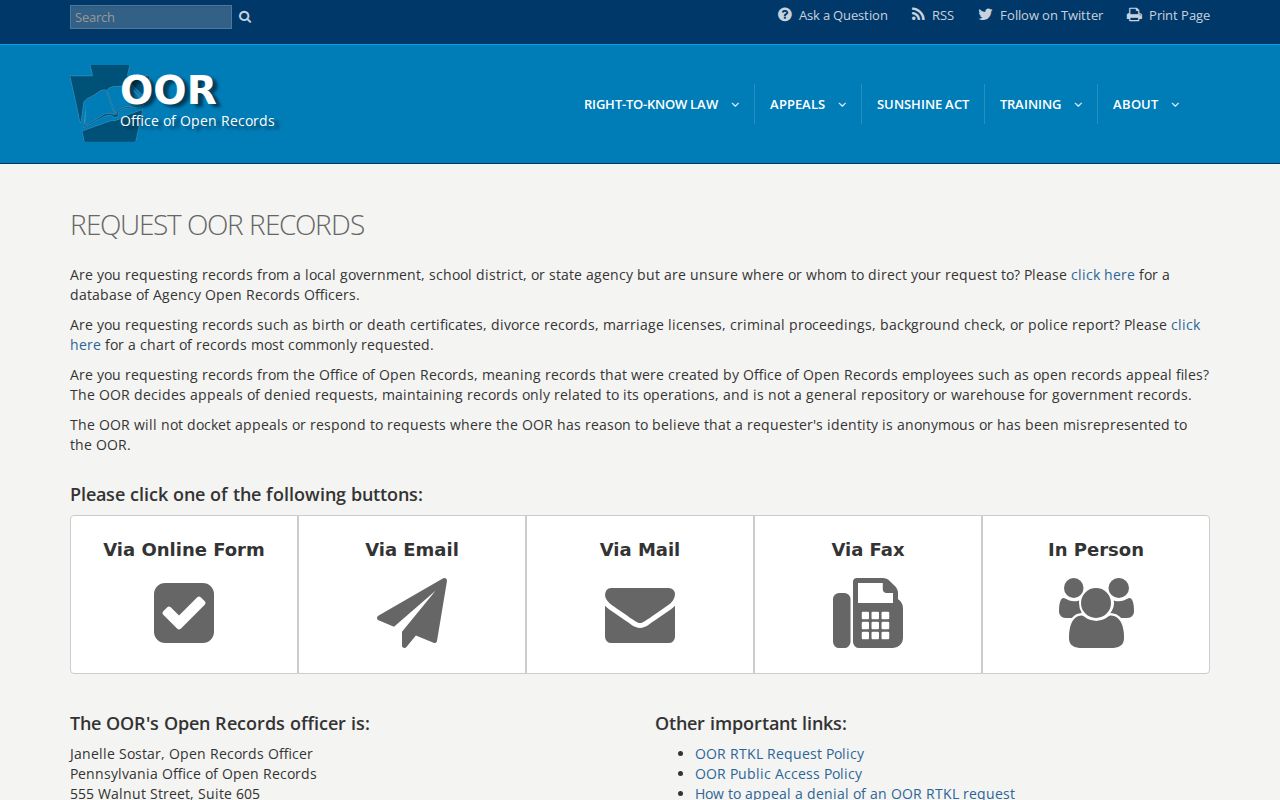Click the RSS feed icon

pos(918,15)
